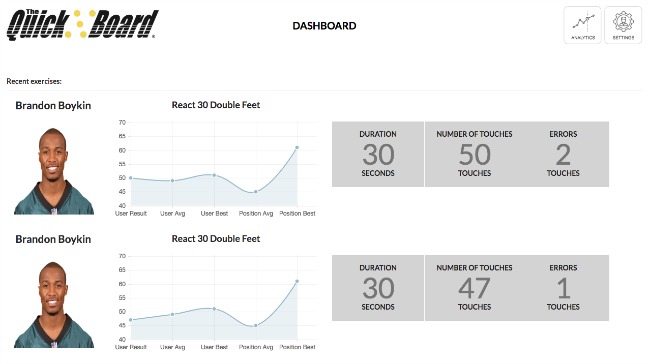Select the Errors 1 touches tile
Screen dimensions: 650x364
tap(563, 288)
